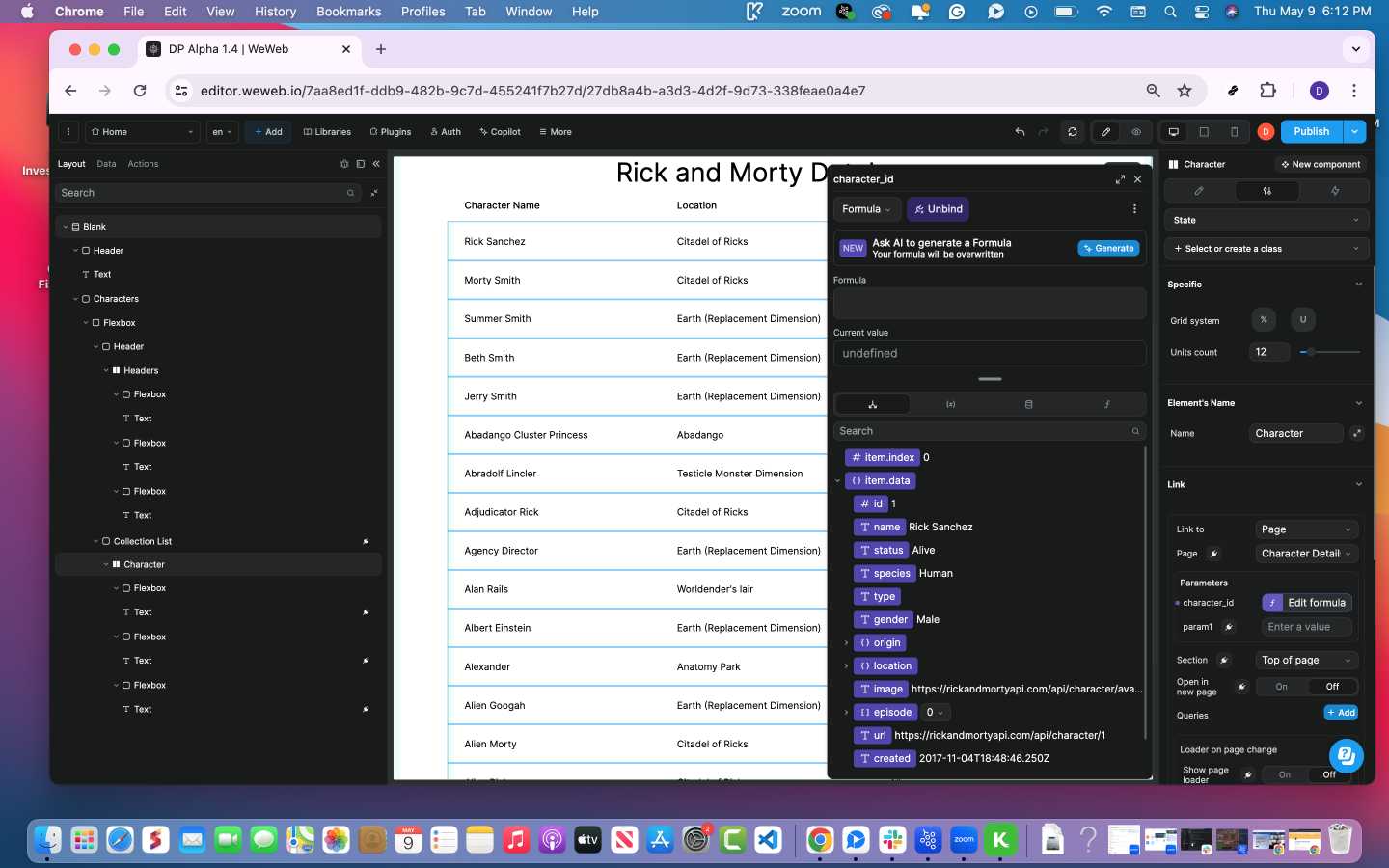Open Zoom from the macOS menu bar
The height and width of the screenshot is (868, 1389).
[800, 12]
